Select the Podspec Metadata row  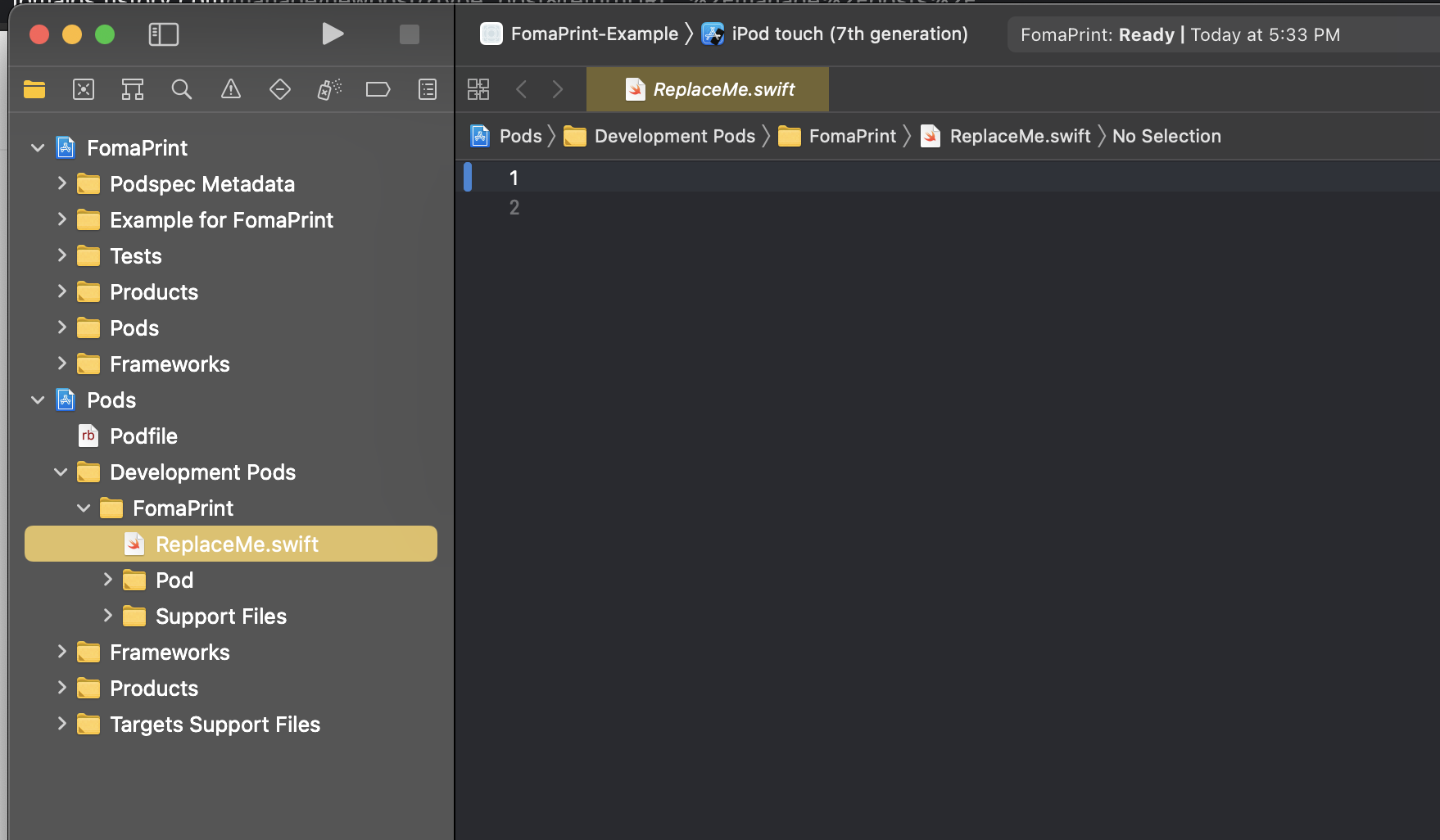(231, 184)
